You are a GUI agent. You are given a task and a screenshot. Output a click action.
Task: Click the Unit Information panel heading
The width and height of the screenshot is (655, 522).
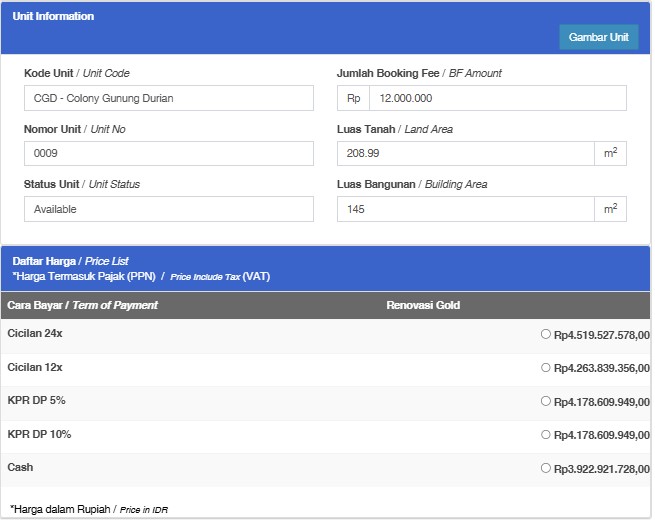click(x=53, y=16)
